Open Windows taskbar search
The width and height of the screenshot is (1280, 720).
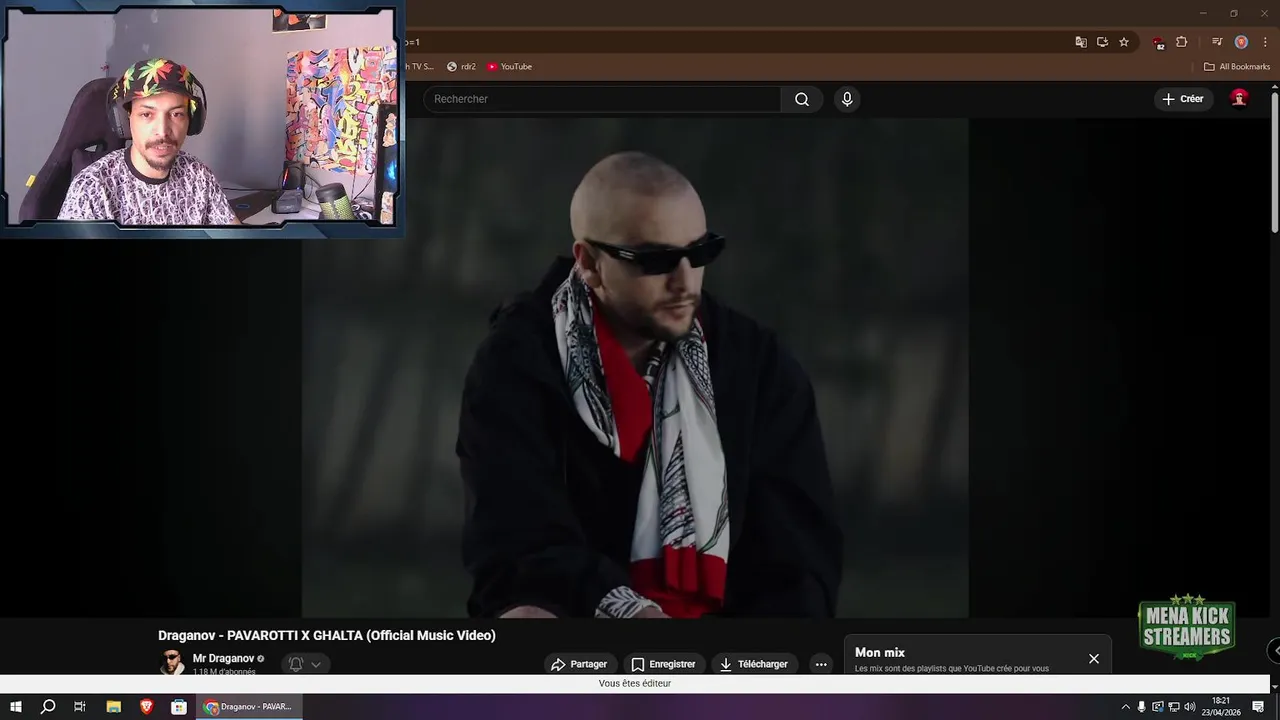click(x=48, y=707)
